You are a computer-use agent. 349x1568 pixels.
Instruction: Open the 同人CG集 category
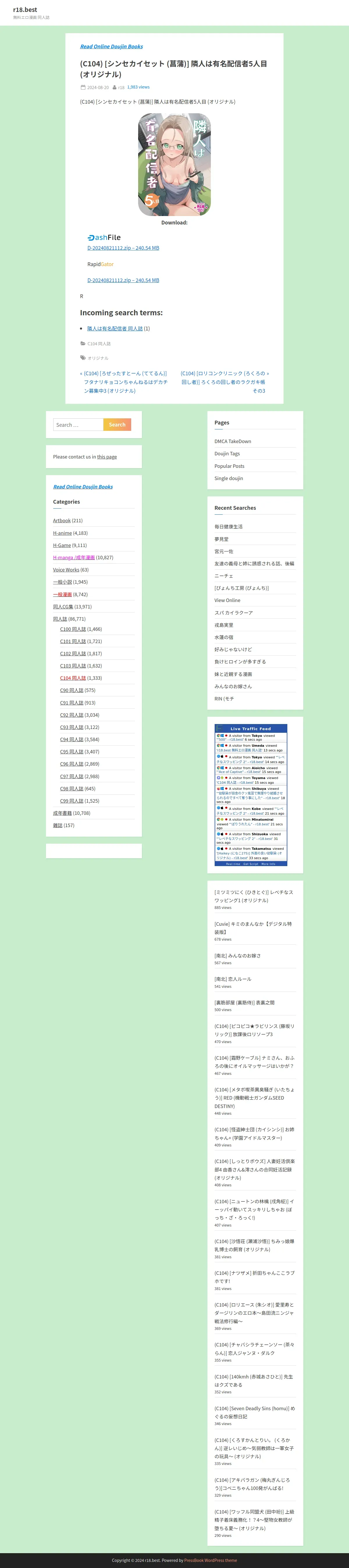click(x=63, y=607)
